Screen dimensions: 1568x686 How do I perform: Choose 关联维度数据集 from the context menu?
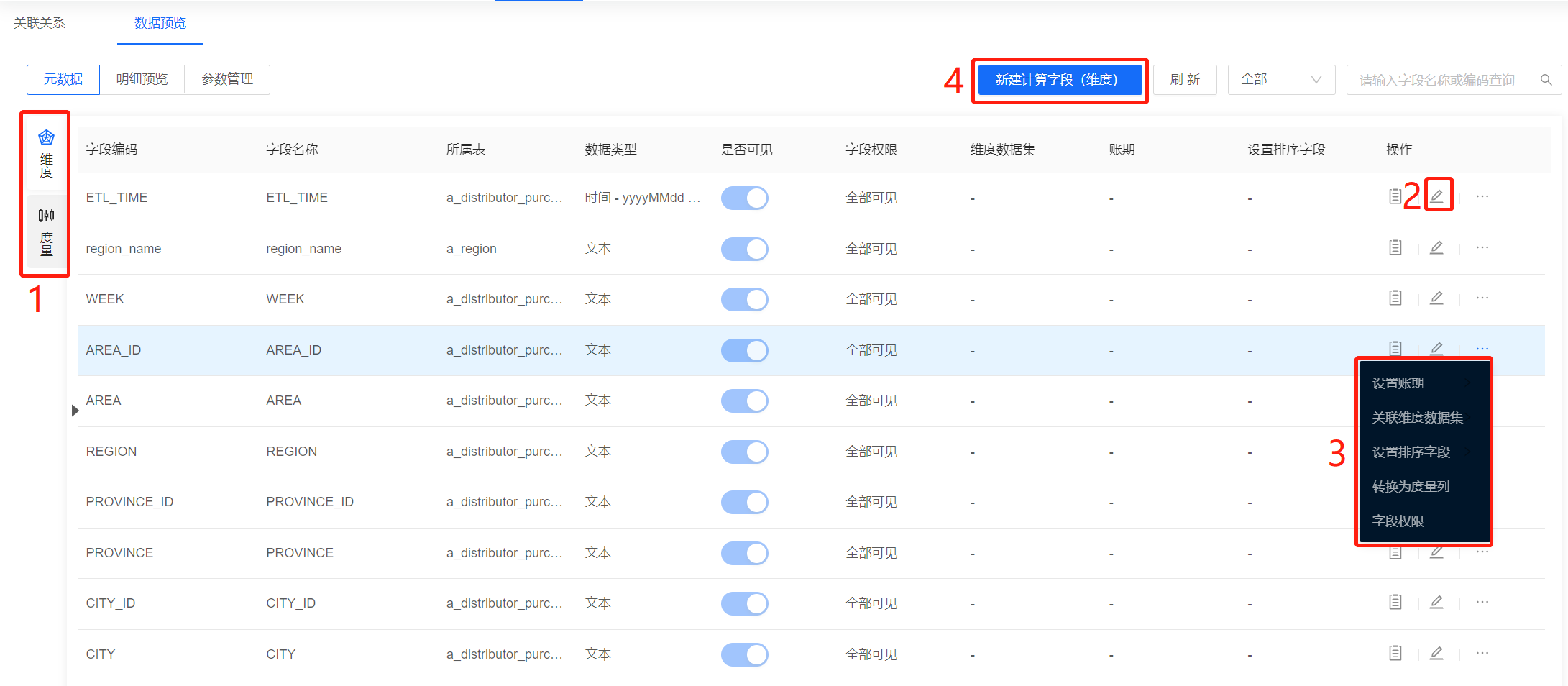coord(1423,418)
